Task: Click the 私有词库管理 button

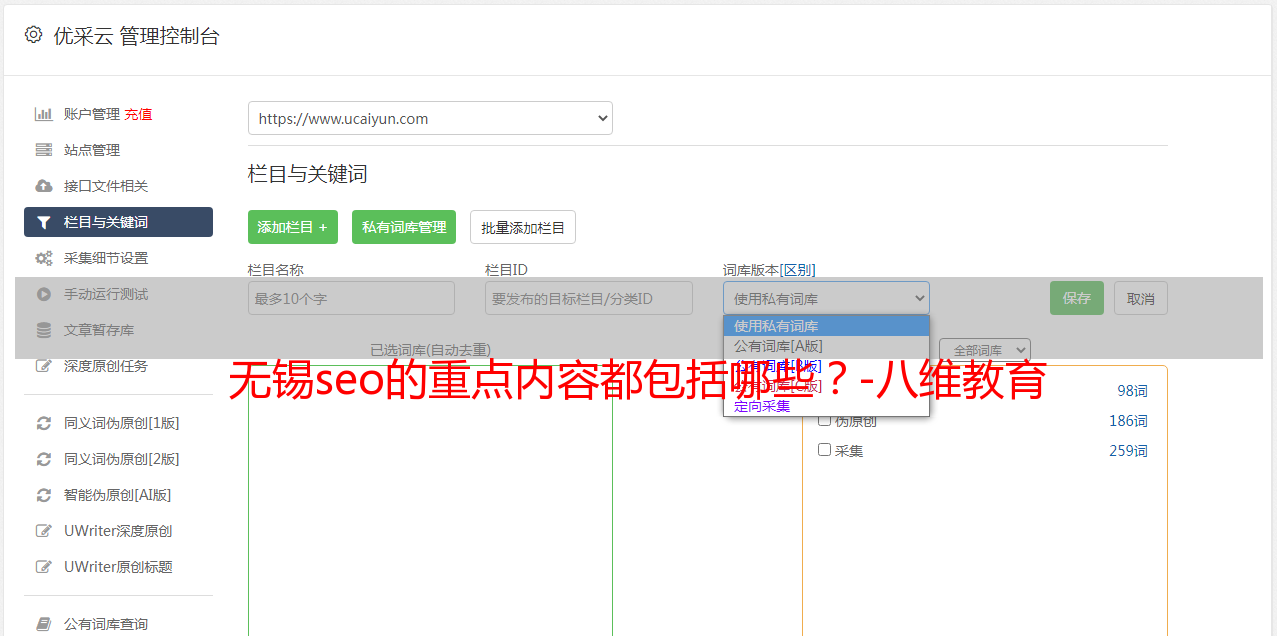Action: (x=404, y=227)
